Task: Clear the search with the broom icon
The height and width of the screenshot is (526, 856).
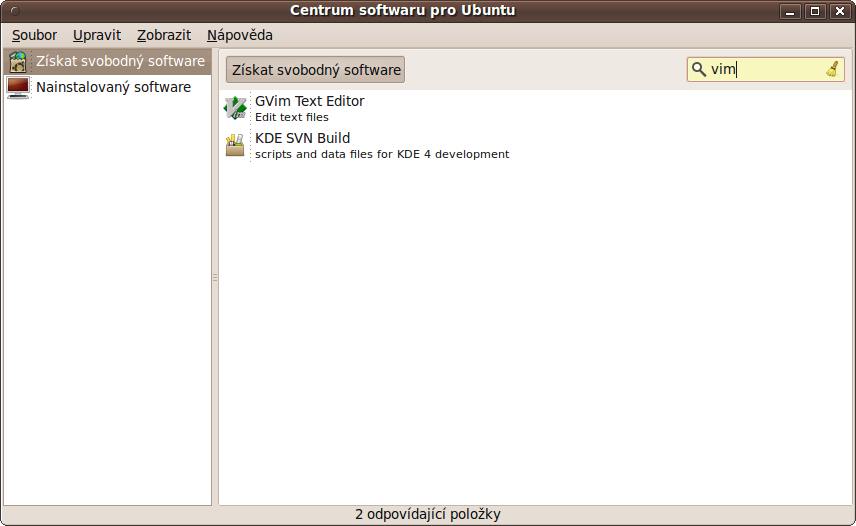Action: (x=832, y=69)
